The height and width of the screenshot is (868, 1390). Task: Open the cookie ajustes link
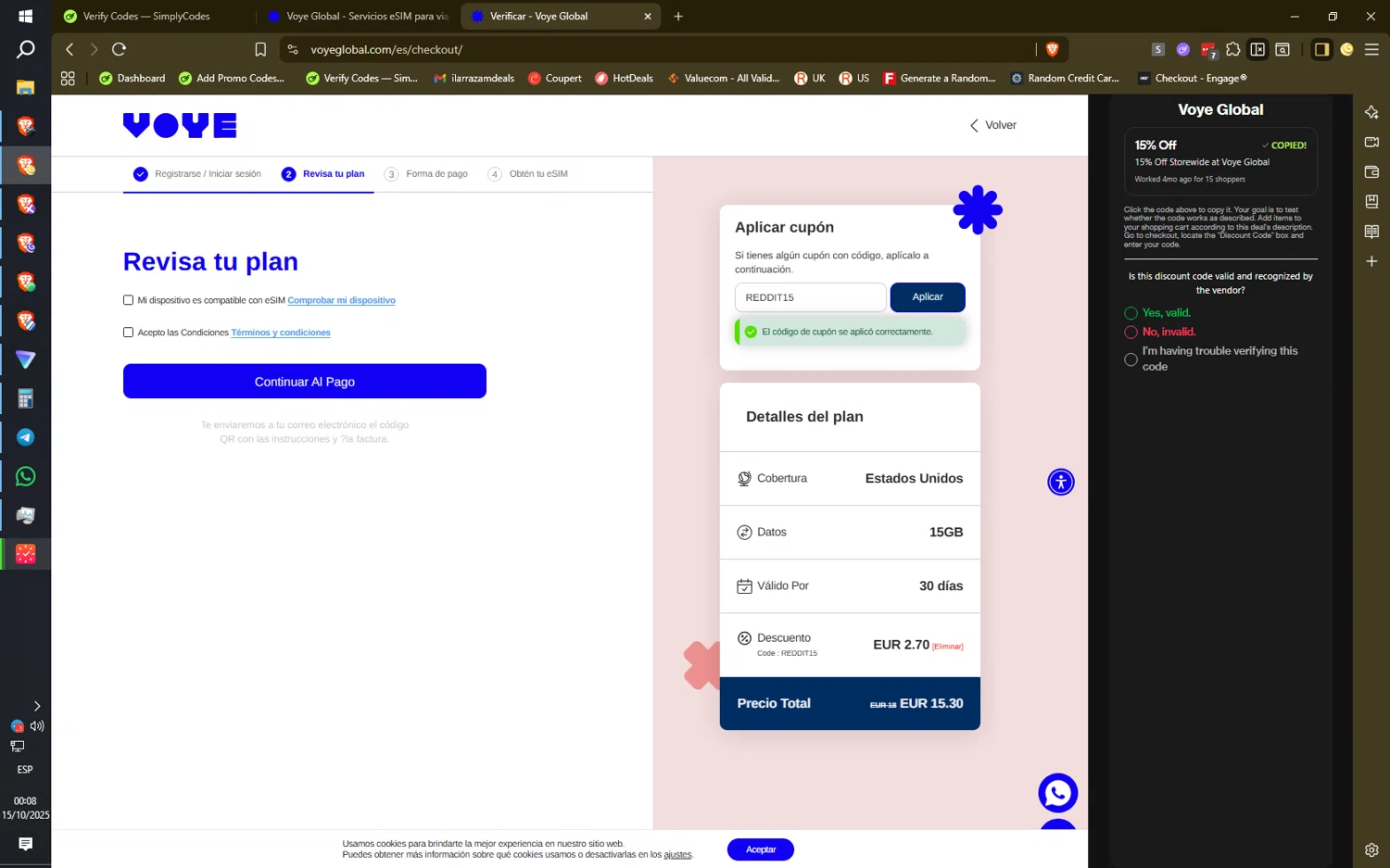tap(677, 855)
